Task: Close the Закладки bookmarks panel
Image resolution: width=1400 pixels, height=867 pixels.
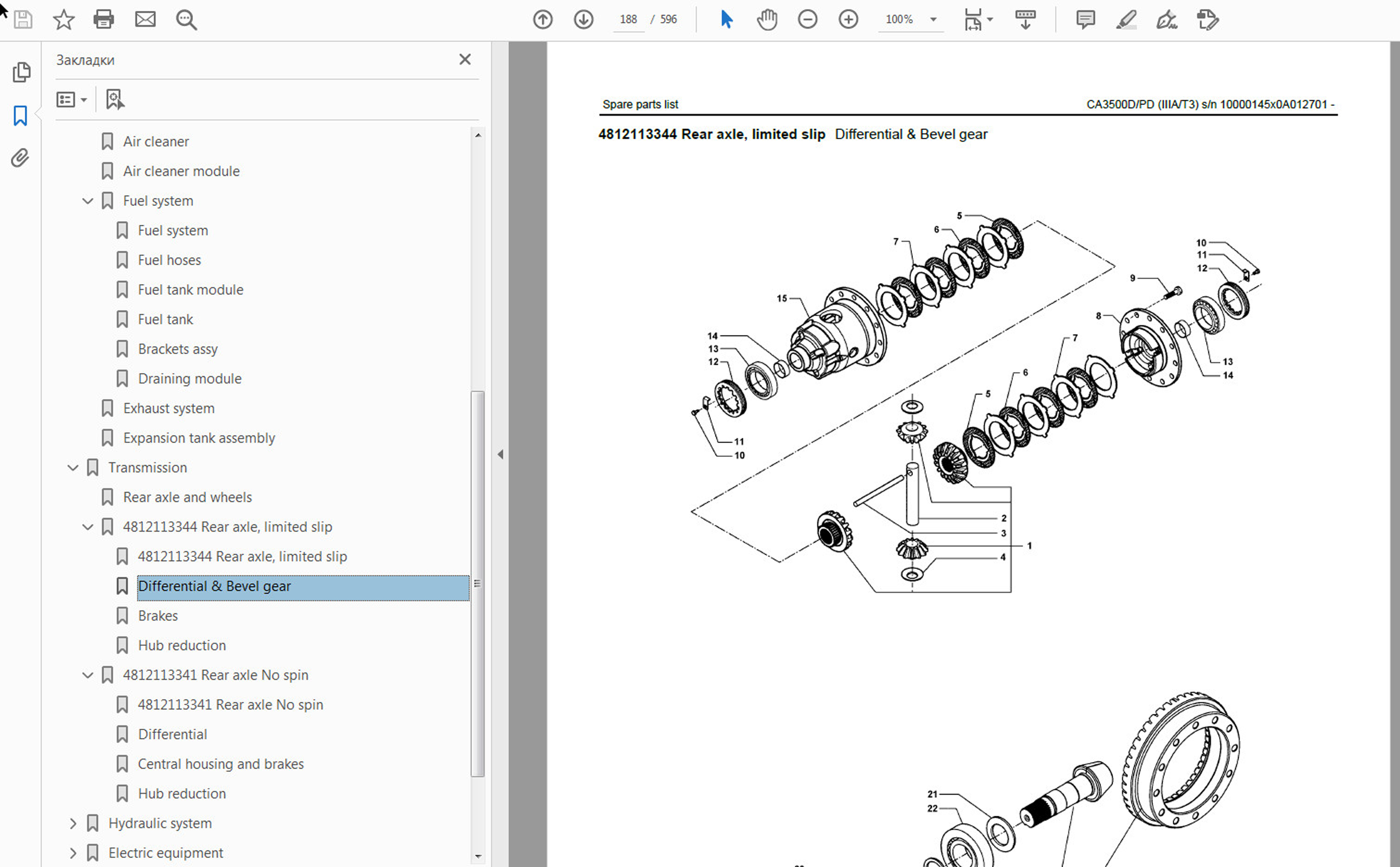Action: click(465, 60)
